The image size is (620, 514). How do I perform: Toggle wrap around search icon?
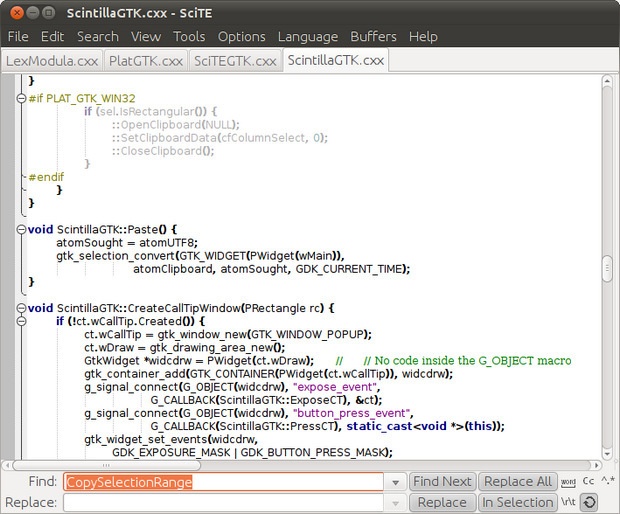click(x=588, y=503)
